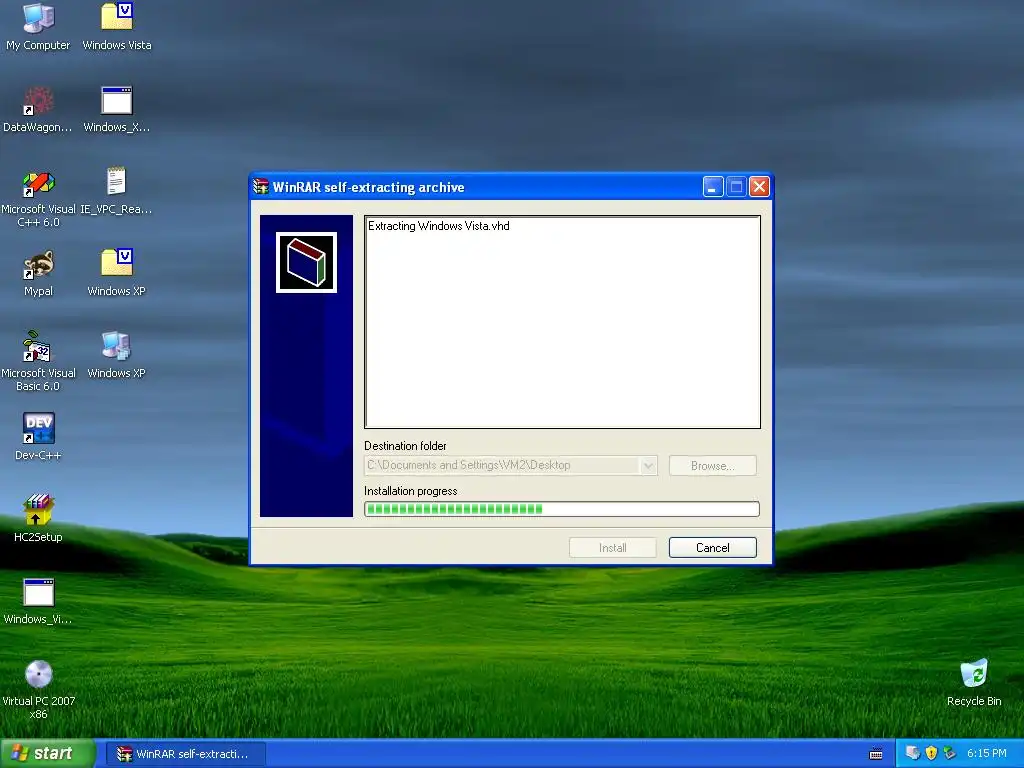The image size is (1024, 768).
Task: Click the WinRAR icon in dialog title bar
Action: (261, 187)
